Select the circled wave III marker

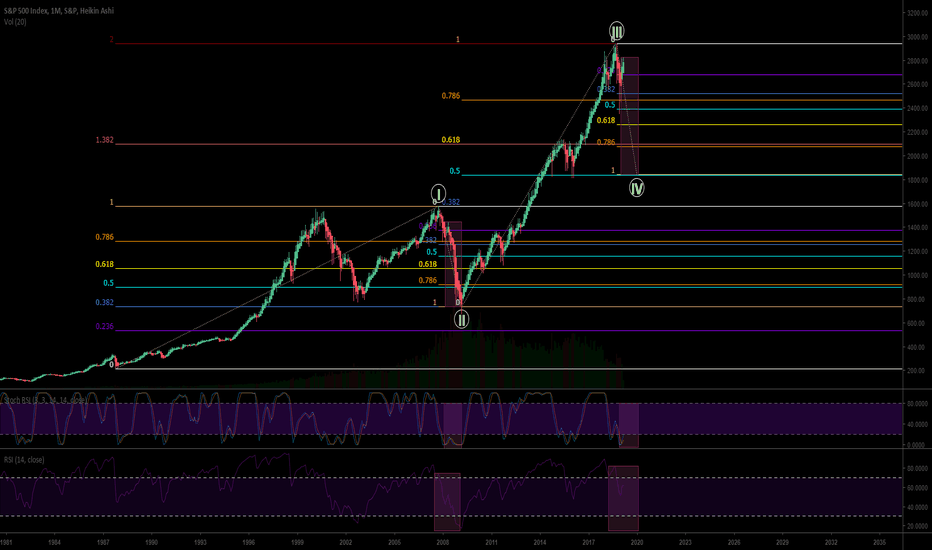pos(616,31)
